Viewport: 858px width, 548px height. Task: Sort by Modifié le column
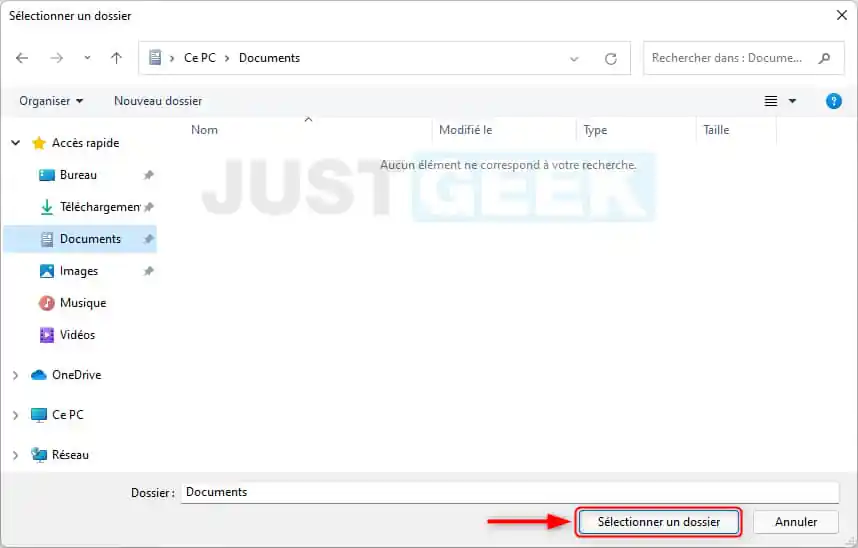coord(466,130)
